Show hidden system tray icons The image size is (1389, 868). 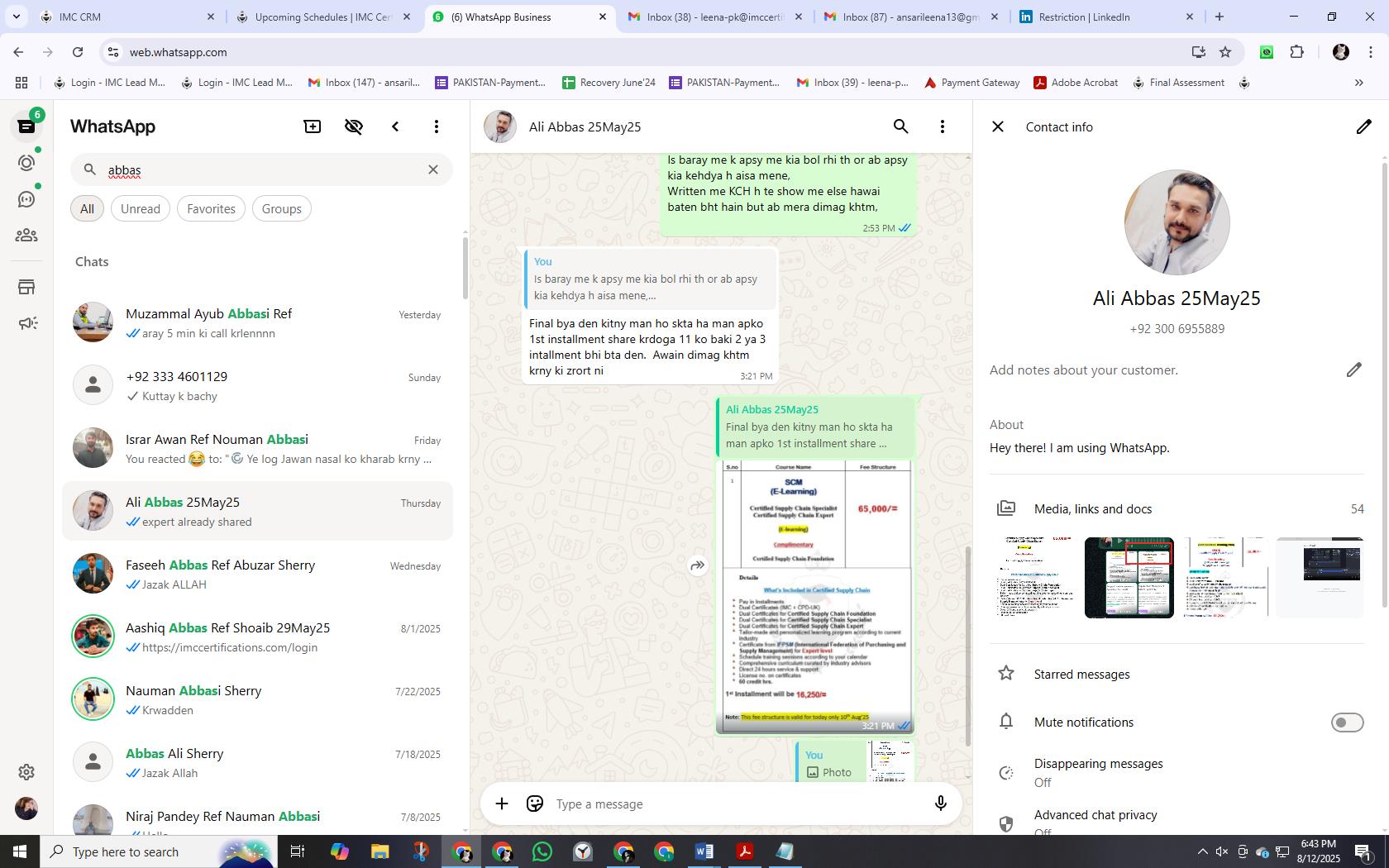tap(1202, 851)
